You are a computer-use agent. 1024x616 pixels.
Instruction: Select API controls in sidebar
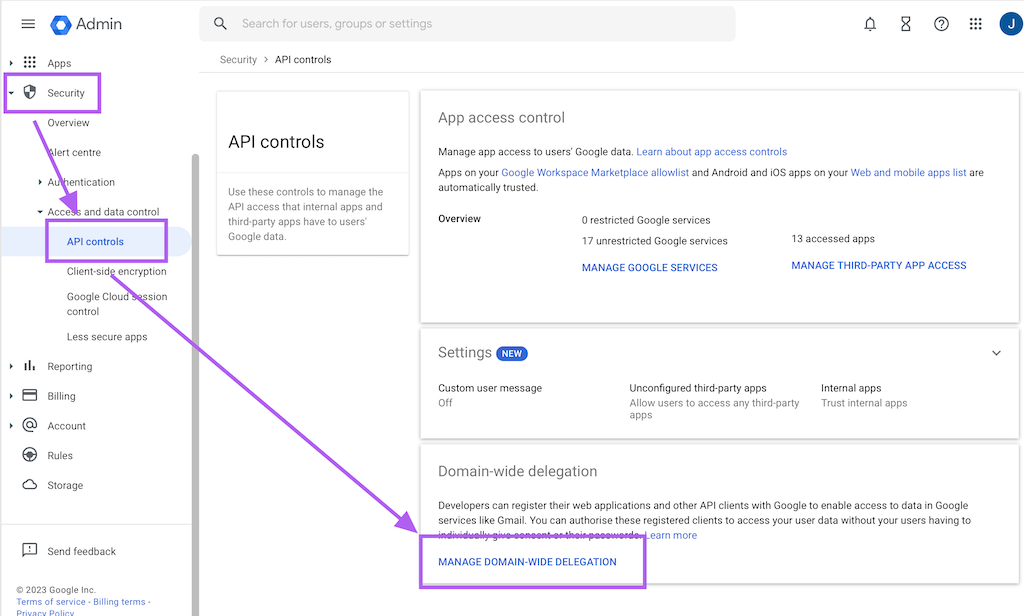(95, 242)
